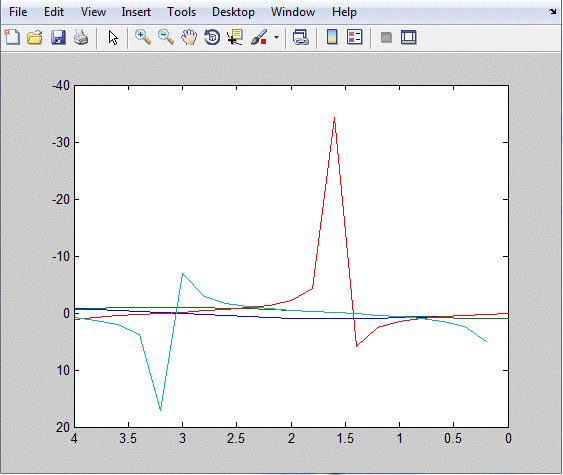This screenshot has width=563, height=475.
Task: Select the Edit Plot arrow tool
Action: 113,37
